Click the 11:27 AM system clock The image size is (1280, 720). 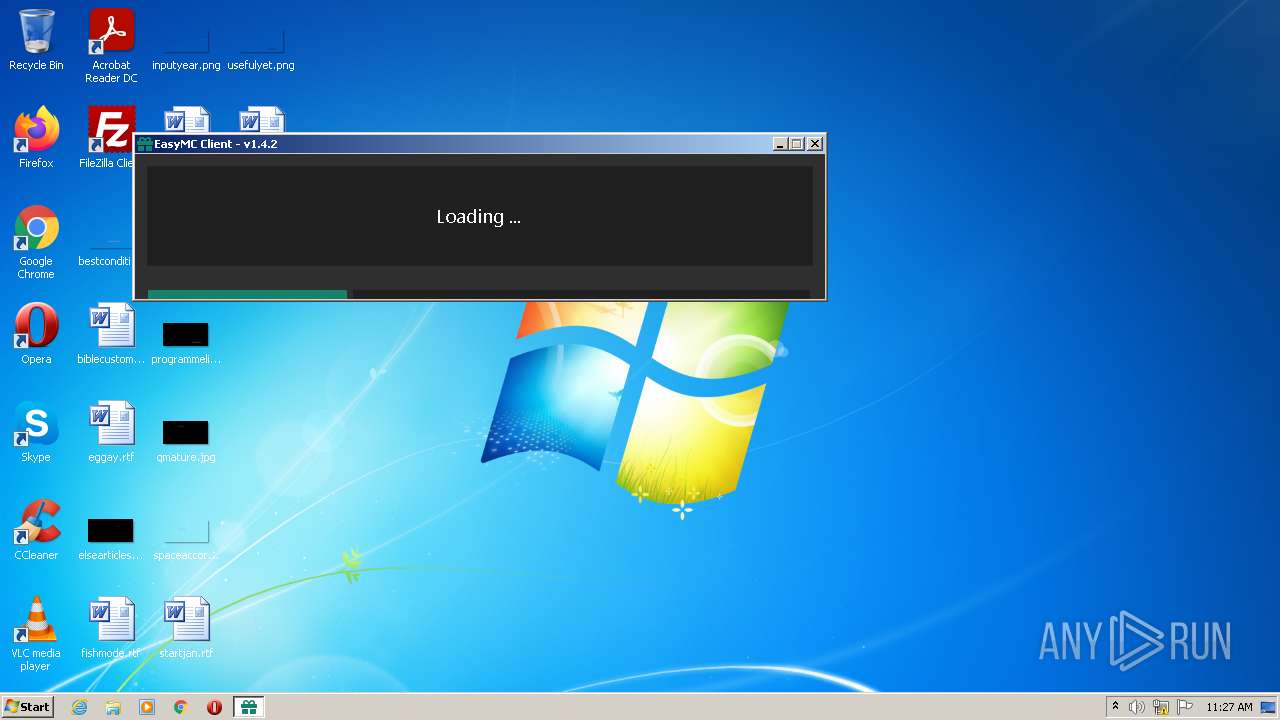[1229, 707]
